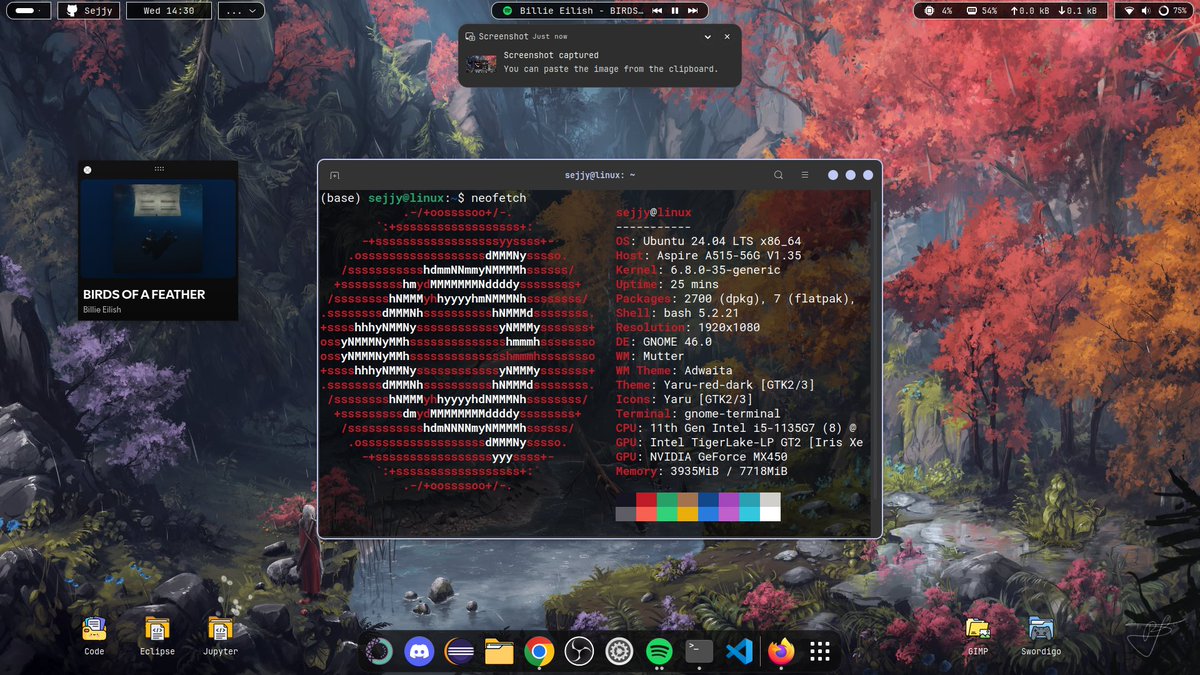Viewport: 1200px width, 675px height.
Task: Click the "Host: Aspire A515-56G" line
Action: point(708,255)
